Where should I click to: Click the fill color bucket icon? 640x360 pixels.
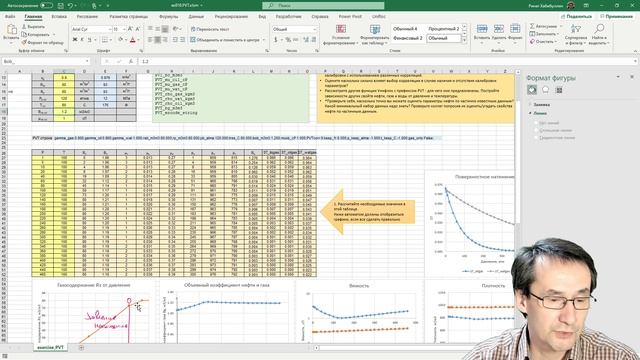click(x=120, y=40)
